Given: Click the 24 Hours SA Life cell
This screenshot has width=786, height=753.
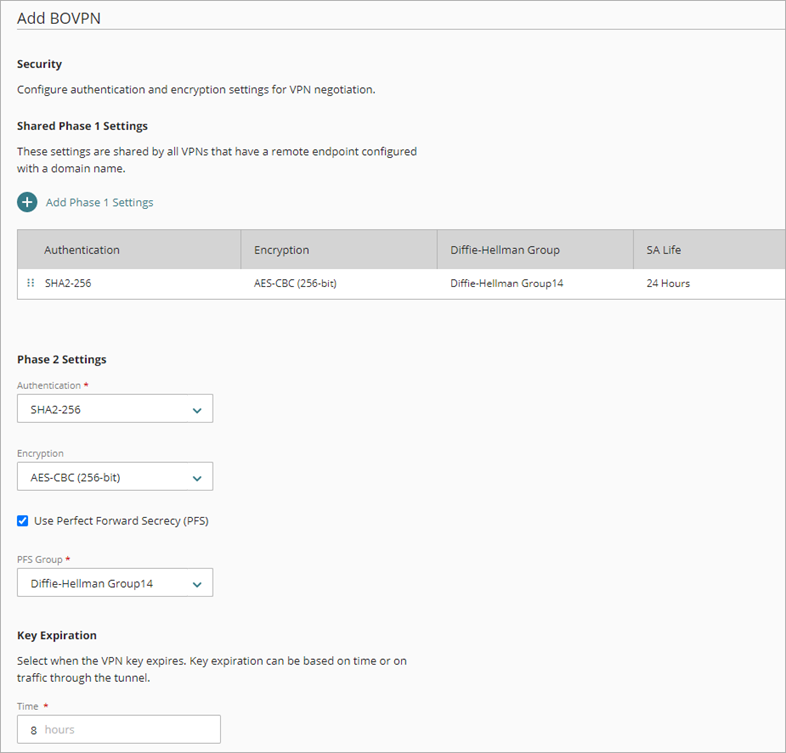Looking at the screenshot, I should click(x=668, y=283).
